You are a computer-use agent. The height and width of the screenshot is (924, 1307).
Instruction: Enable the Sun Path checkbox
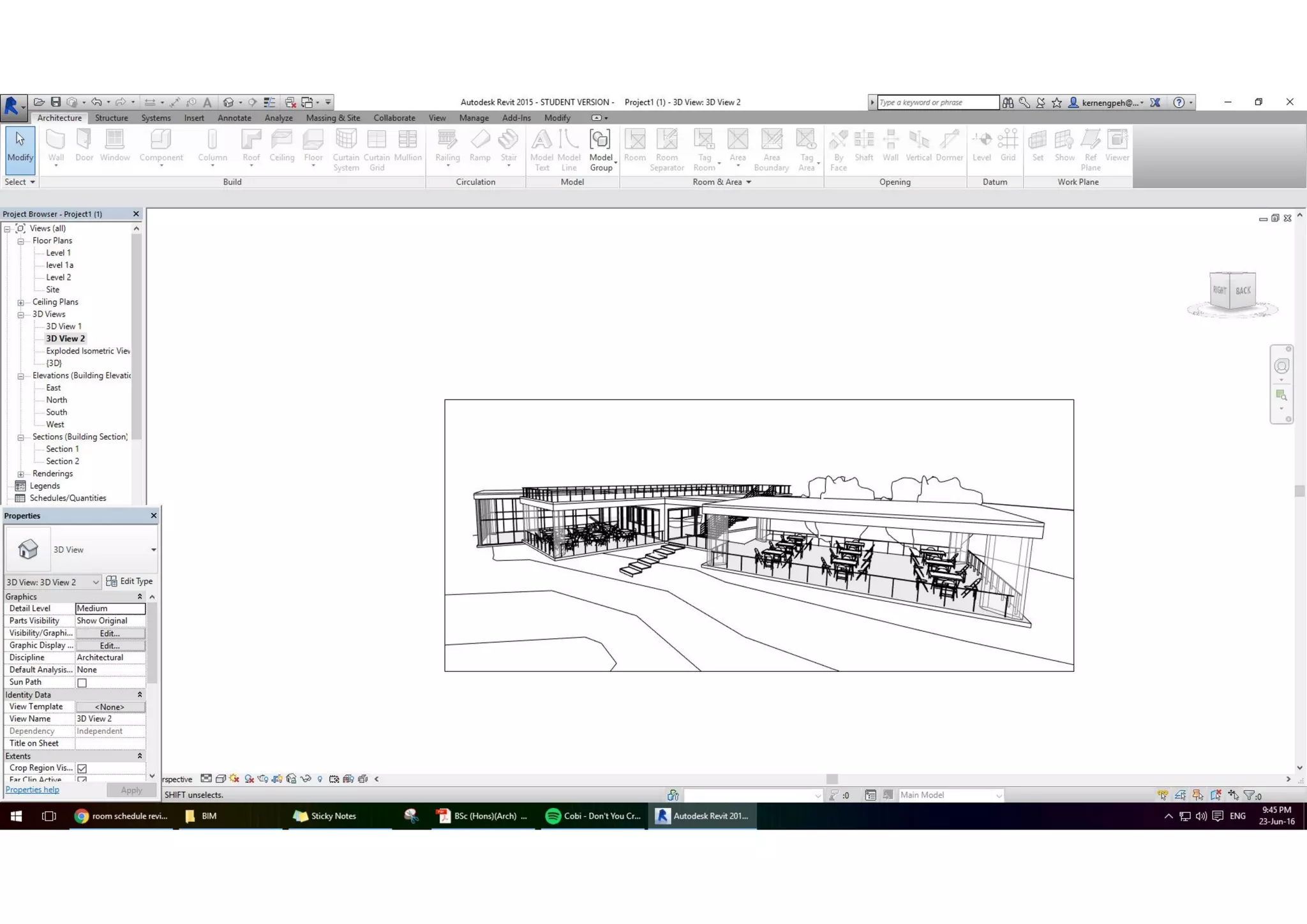(x=82, y=683)
